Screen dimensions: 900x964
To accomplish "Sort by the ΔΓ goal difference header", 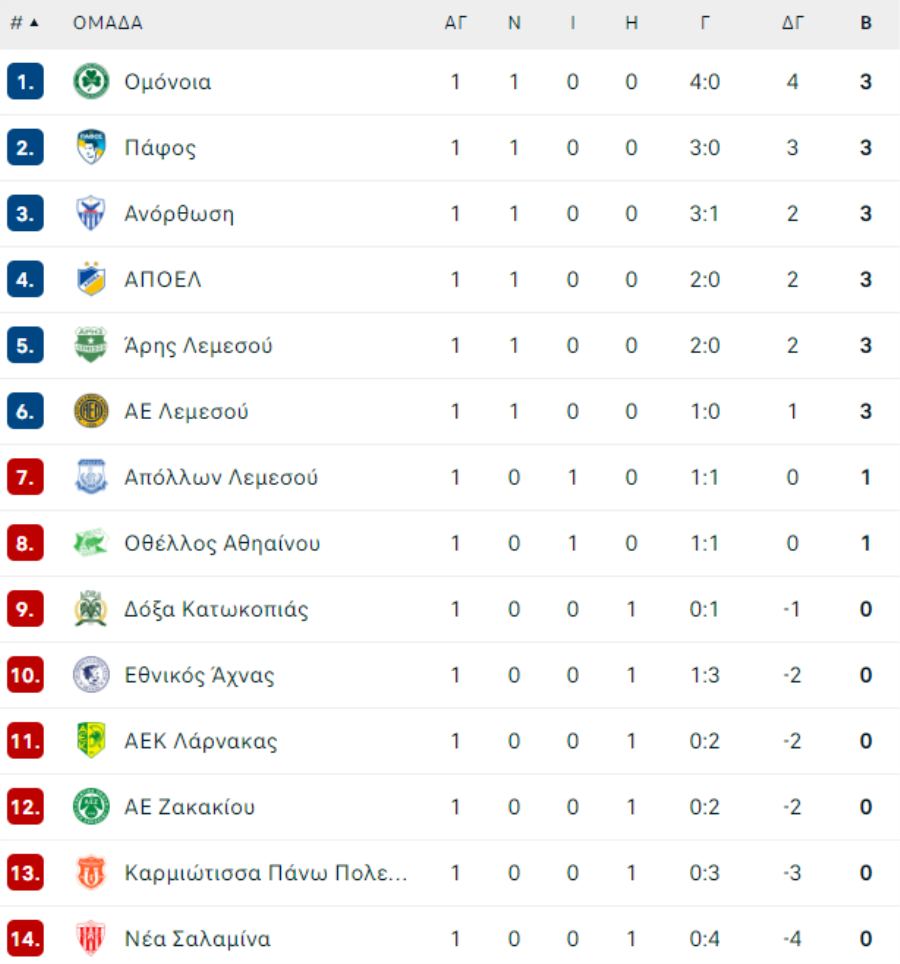I will pos(792,23).
